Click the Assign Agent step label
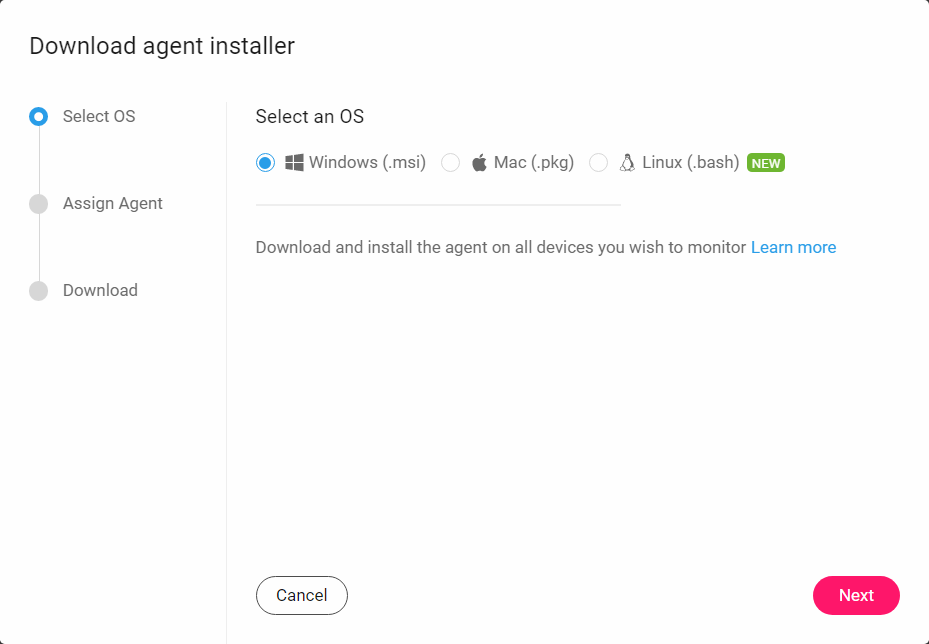 click(112, 203)
